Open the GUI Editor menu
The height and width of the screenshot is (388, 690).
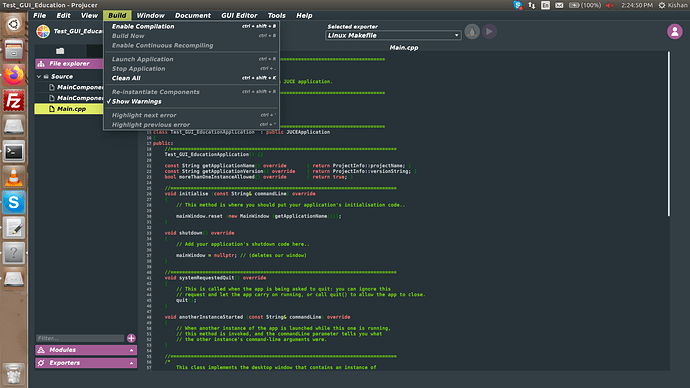point(239,15)
